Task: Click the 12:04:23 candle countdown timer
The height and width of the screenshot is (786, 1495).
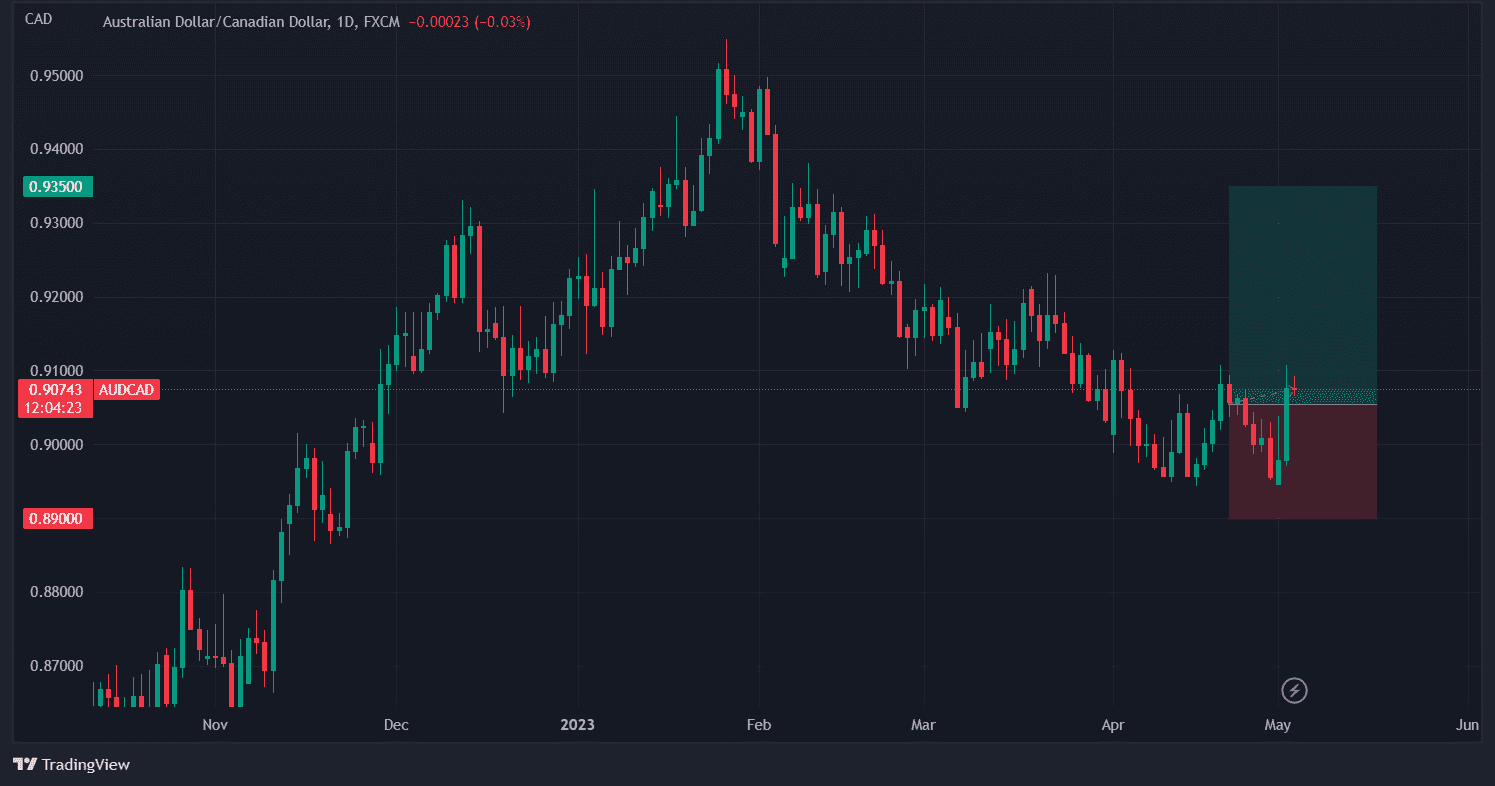Action: point(56,408)
